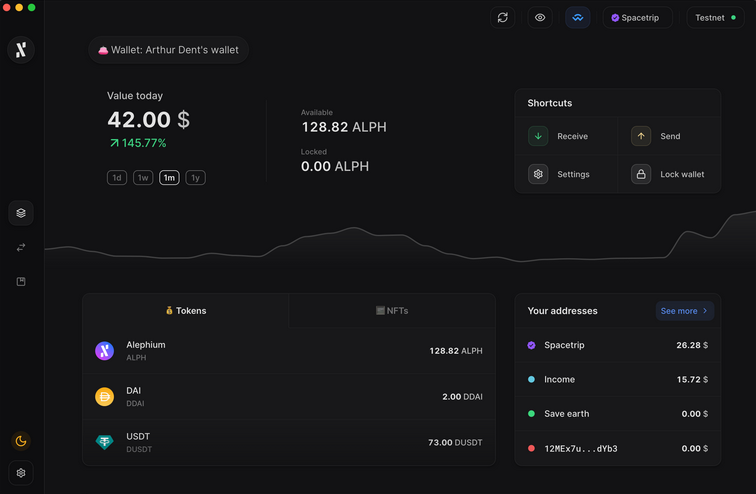Image resolution: width=756 pixels, height=494 pixels.
Task: Click the 2.00 DDAI balance
Action: click(x=462, y=397)
